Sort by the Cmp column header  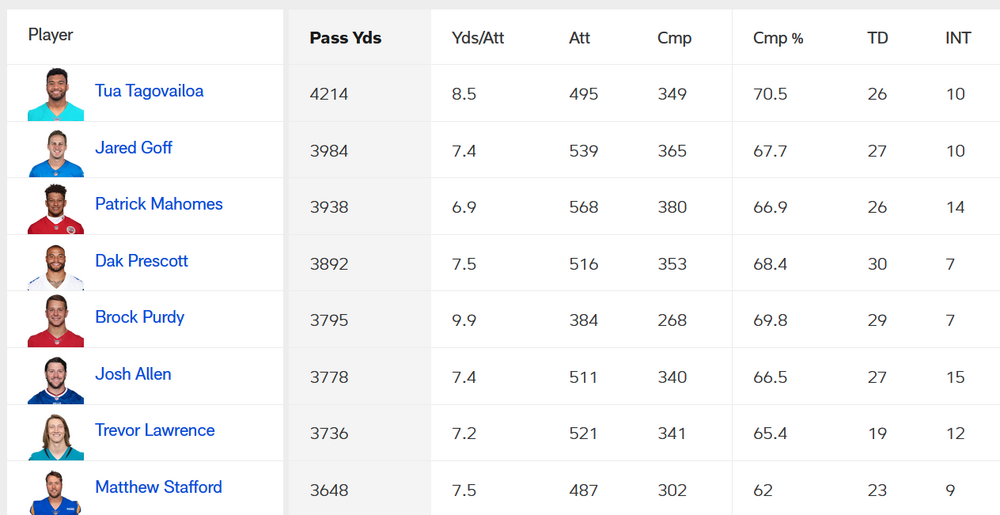click(674, 38)
